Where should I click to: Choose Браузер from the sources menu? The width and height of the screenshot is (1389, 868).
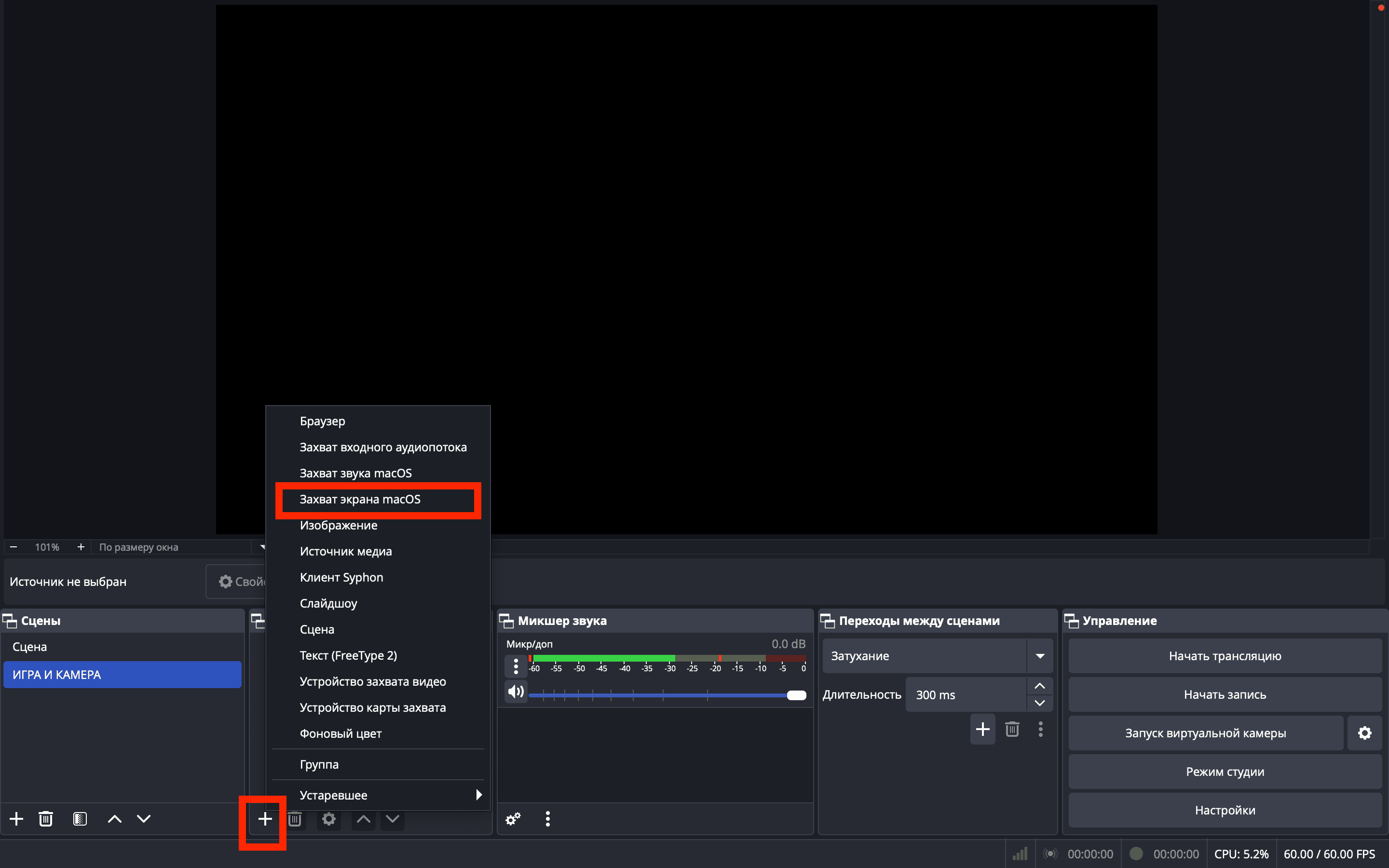[323, 421]
